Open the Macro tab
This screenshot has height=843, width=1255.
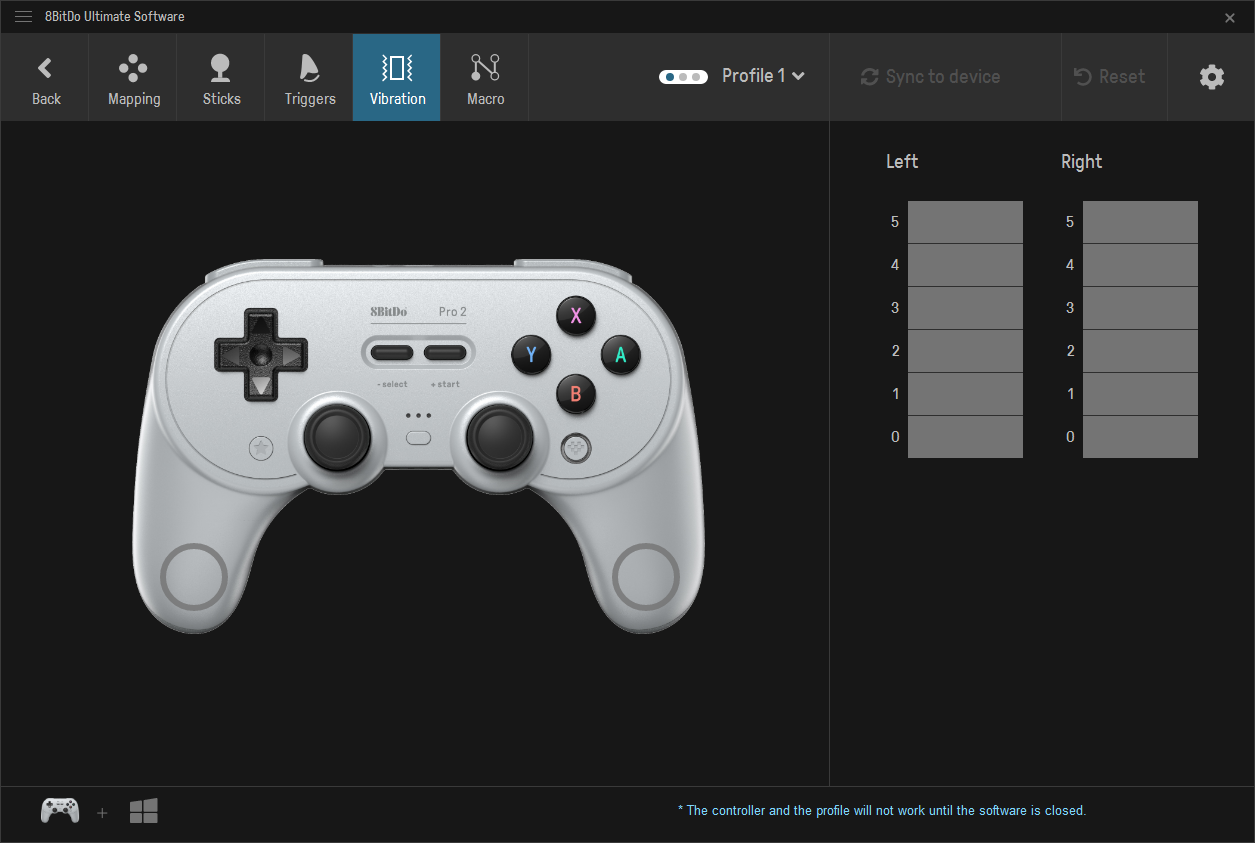point(485,78)
